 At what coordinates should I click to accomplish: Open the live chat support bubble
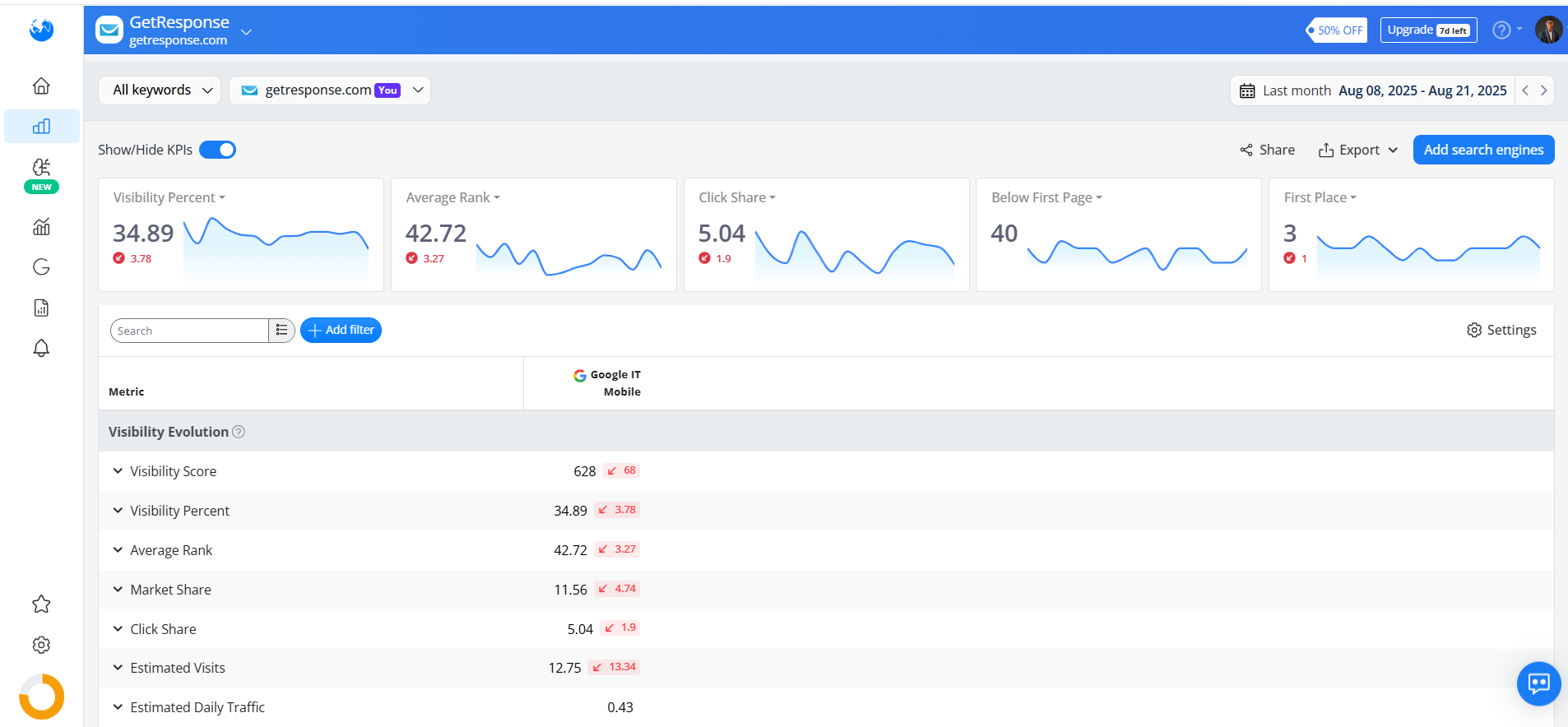click(1538, 683)
